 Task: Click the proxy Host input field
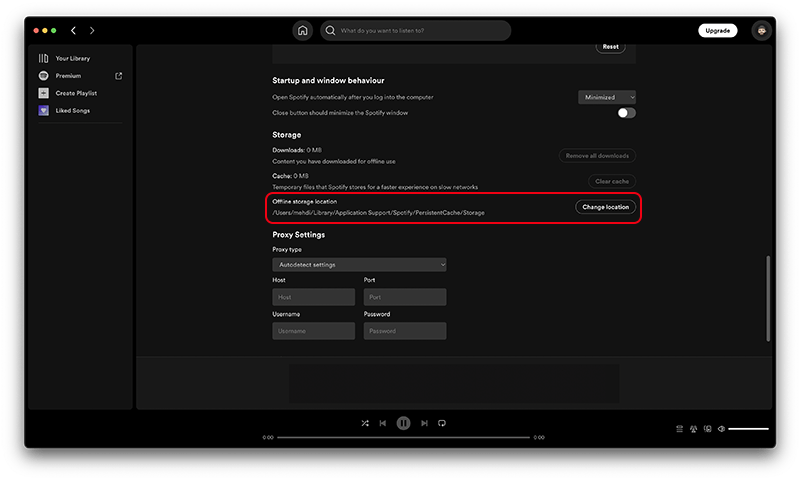[314, 297]
